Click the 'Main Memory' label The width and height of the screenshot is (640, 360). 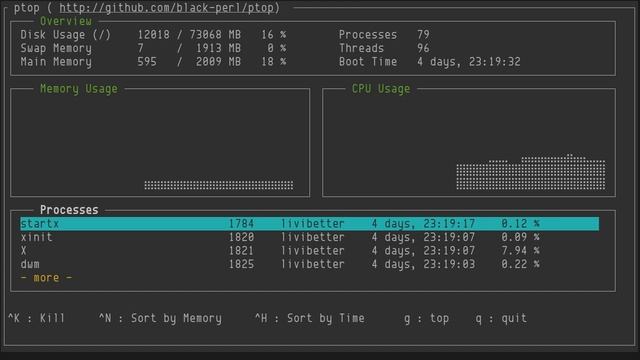(x=56, y=62)
